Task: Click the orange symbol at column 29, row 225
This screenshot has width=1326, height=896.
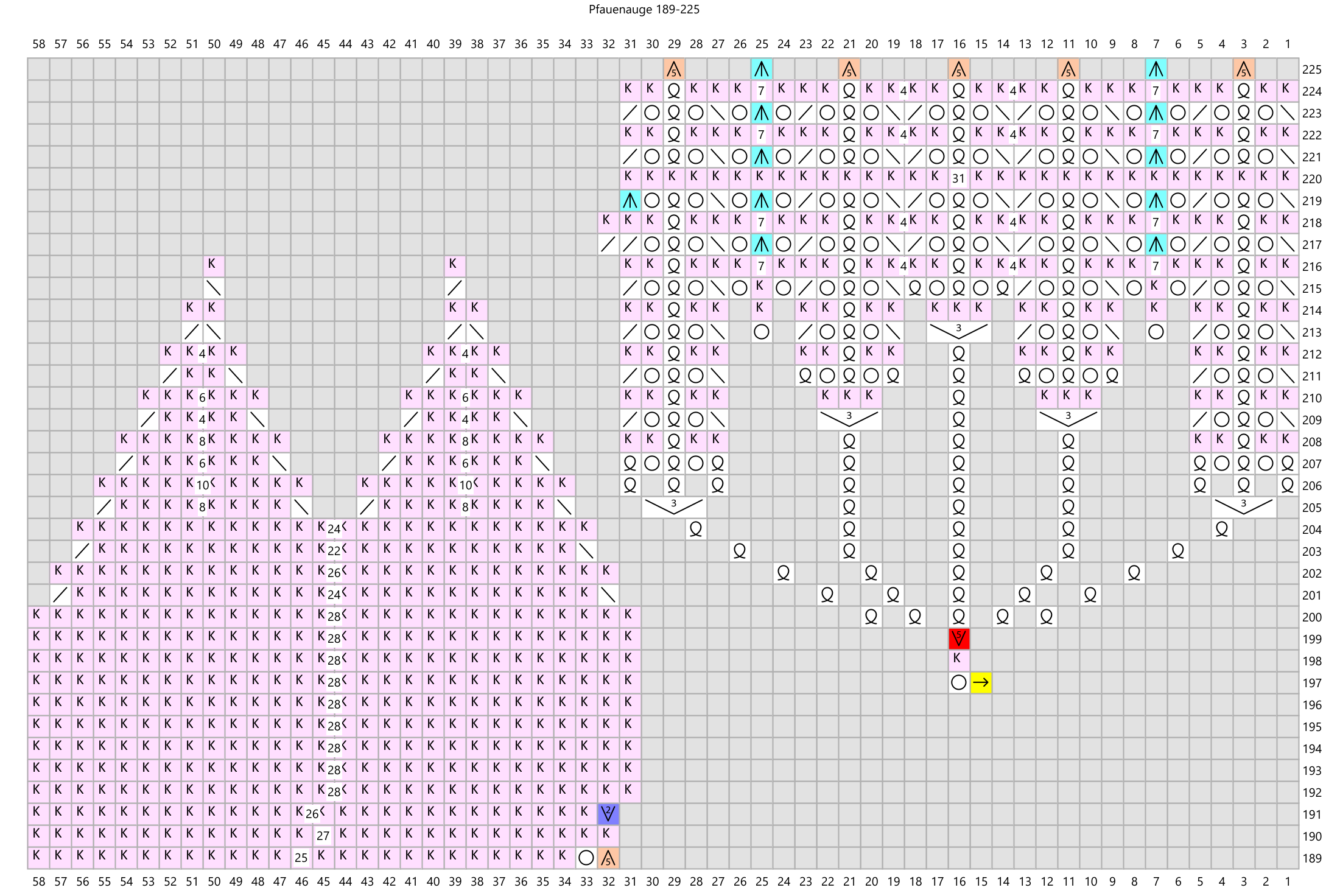Action: (x=674, y=69)
